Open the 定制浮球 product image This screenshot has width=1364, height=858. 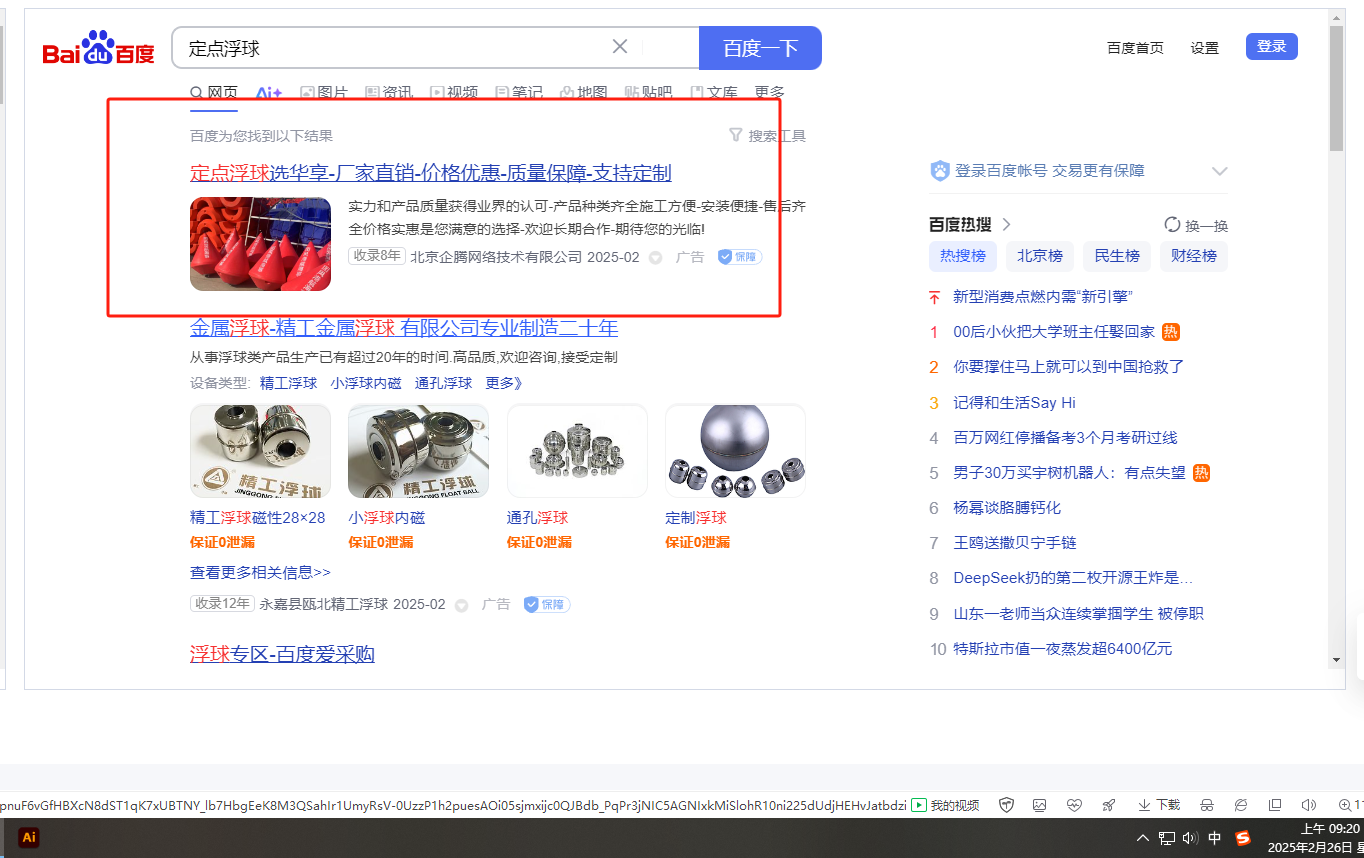pos(735,451)
